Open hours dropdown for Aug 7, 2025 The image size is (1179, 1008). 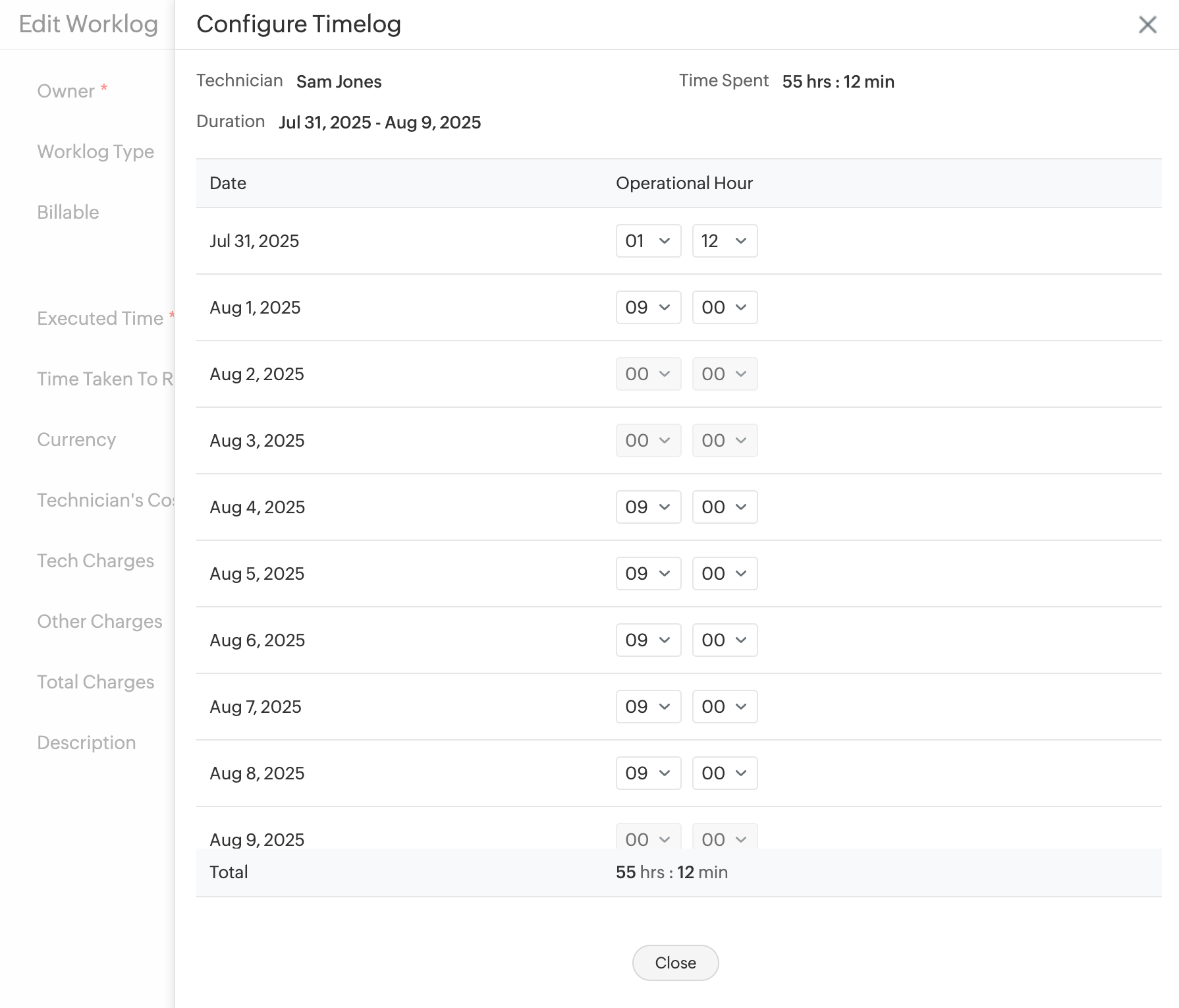pos(648,707)
